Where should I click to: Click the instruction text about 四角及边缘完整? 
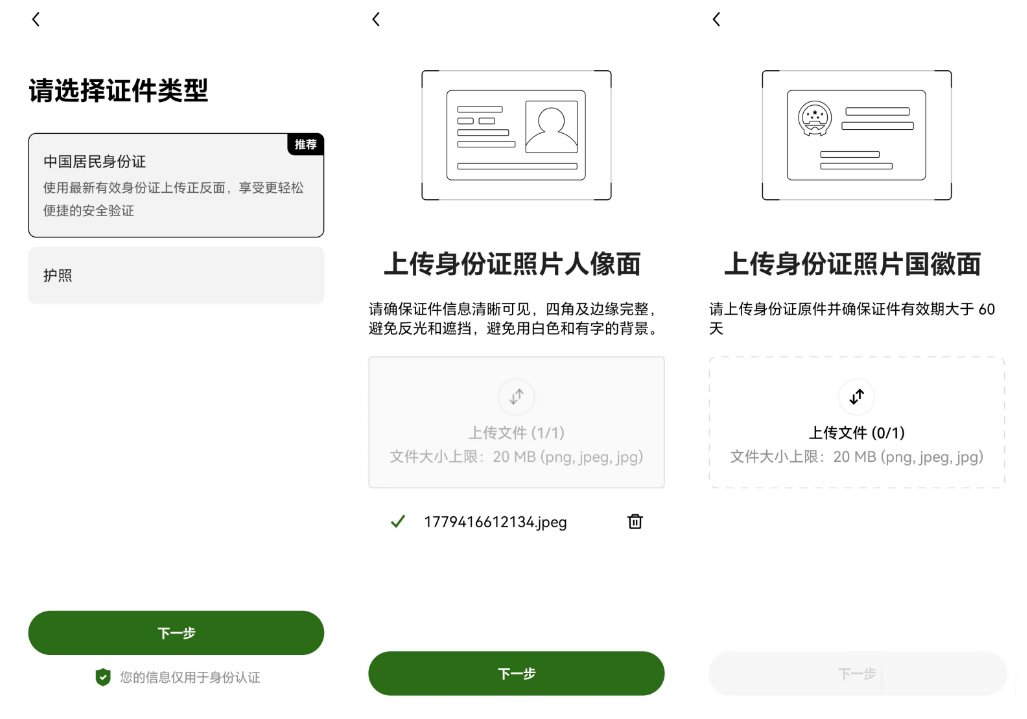coord(515,319)
